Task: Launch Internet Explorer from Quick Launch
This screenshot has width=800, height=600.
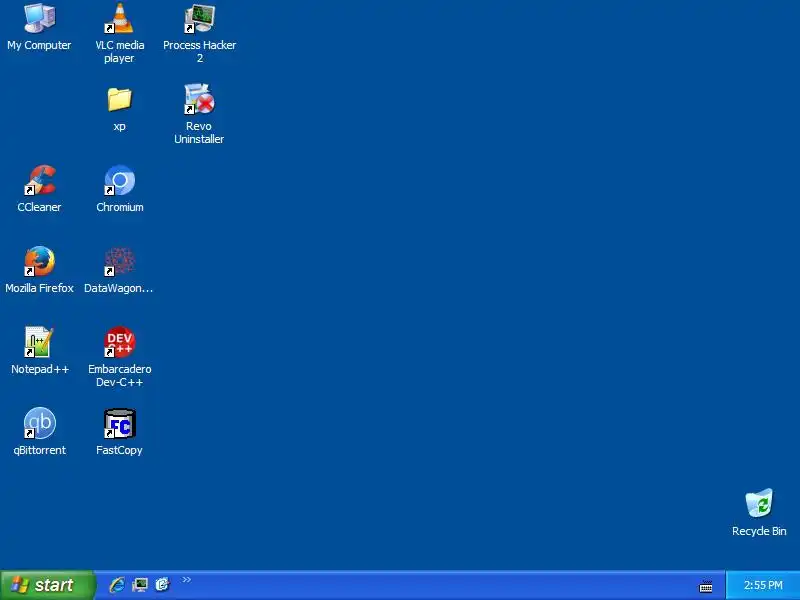Action: click(x=117, y=585)
